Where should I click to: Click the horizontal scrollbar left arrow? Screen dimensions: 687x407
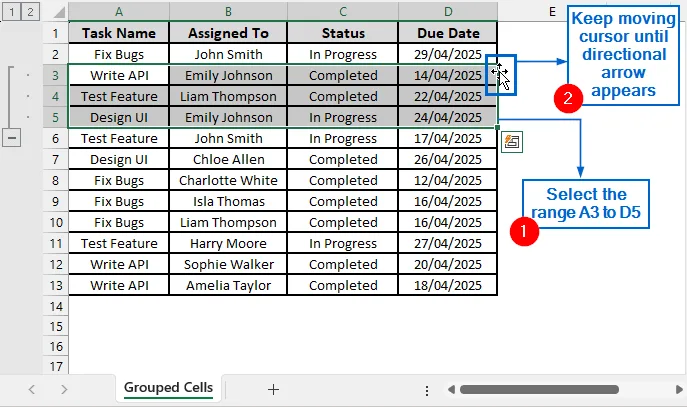[451, 389]
